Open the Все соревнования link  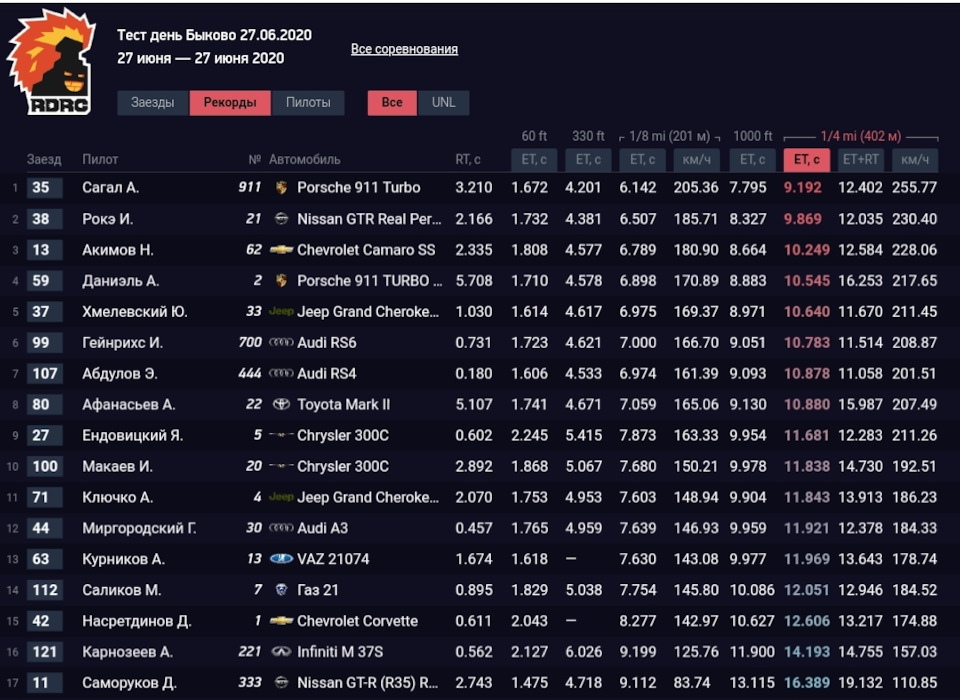click(404, 49)
